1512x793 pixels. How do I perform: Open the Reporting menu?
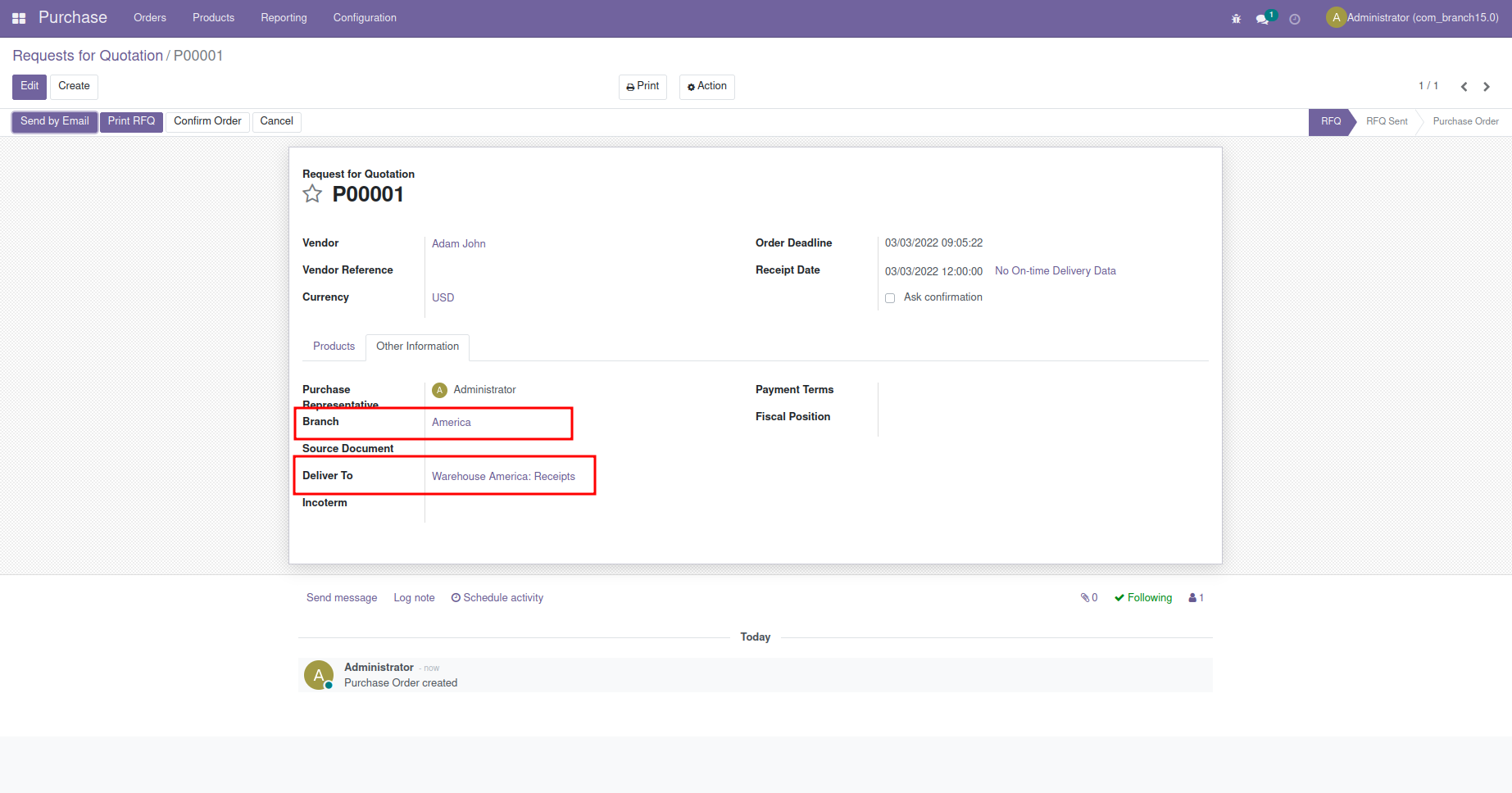(x=284, y=18)
